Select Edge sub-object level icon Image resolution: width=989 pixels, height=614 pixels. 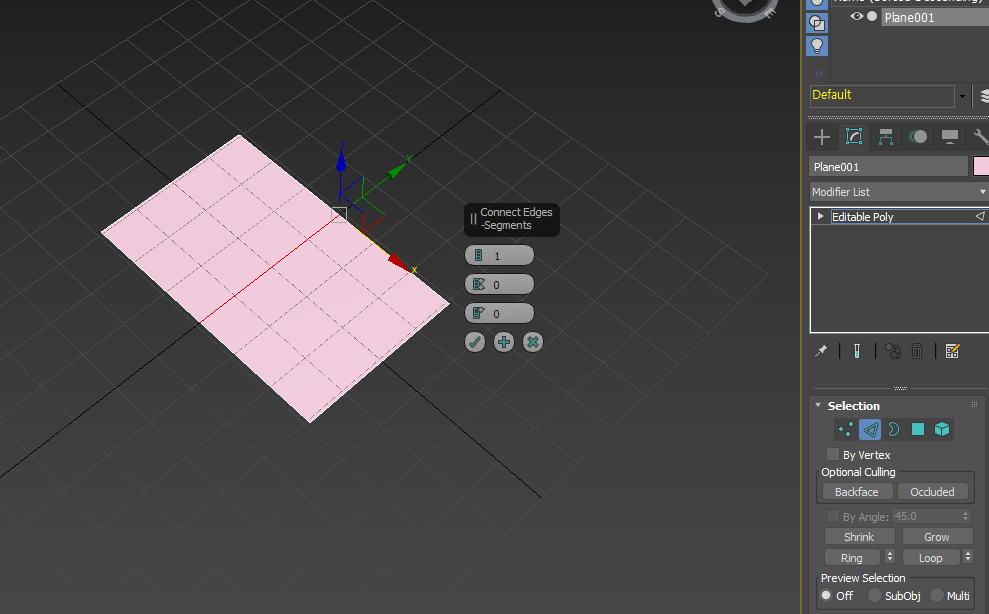coord(870,430)
